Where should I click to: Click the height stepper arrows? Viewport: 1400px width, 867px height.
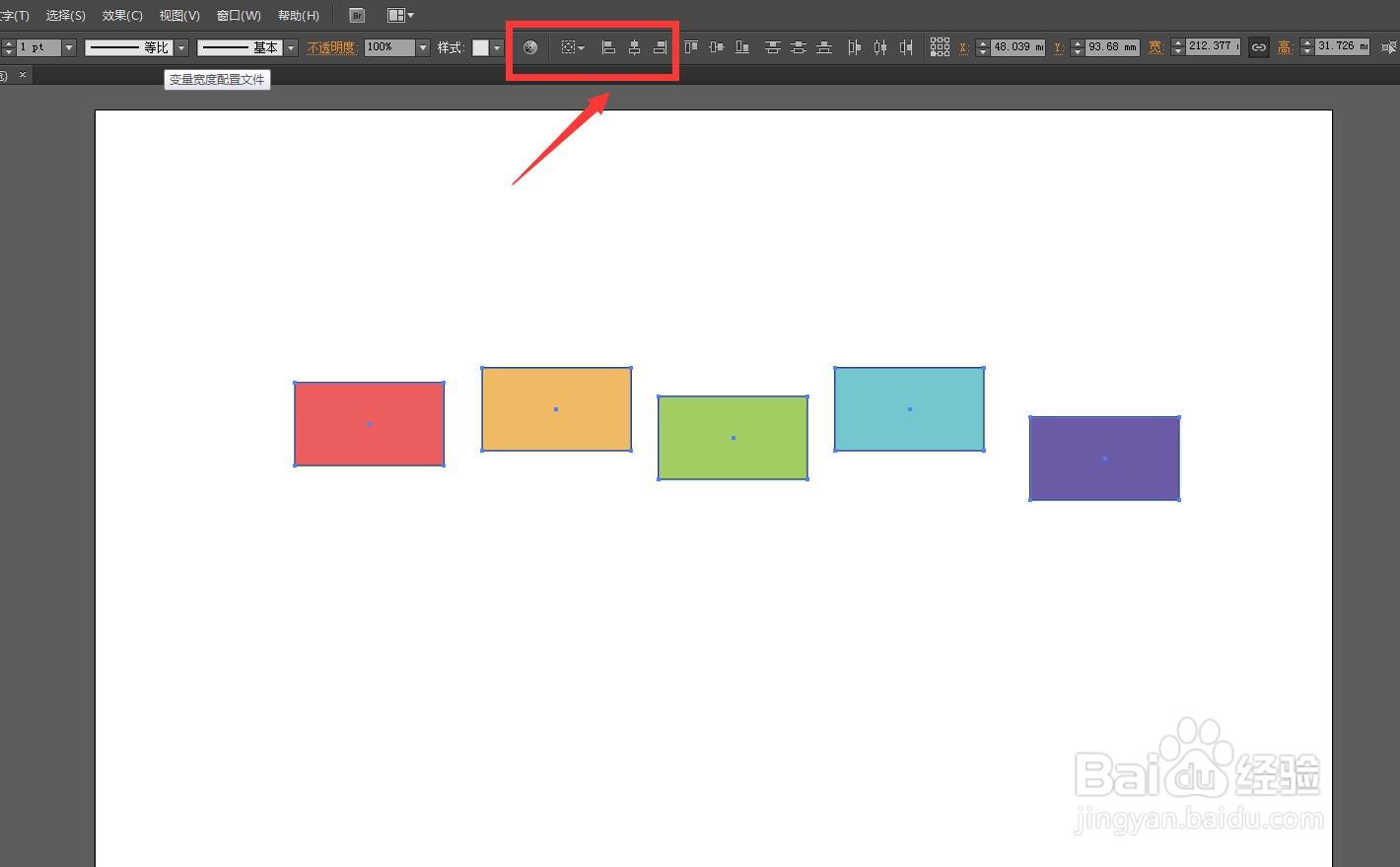tap(1307, 47)
